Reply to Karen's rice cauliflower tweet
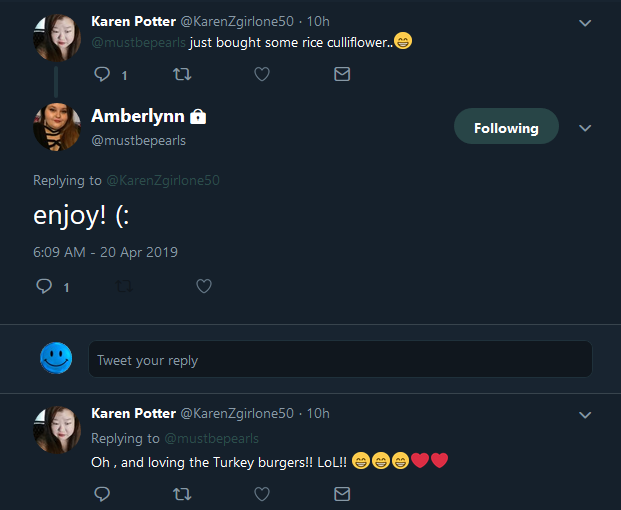The width and height of the screenshot is (621, 510). pyautogui.click(x=102, y=74)
